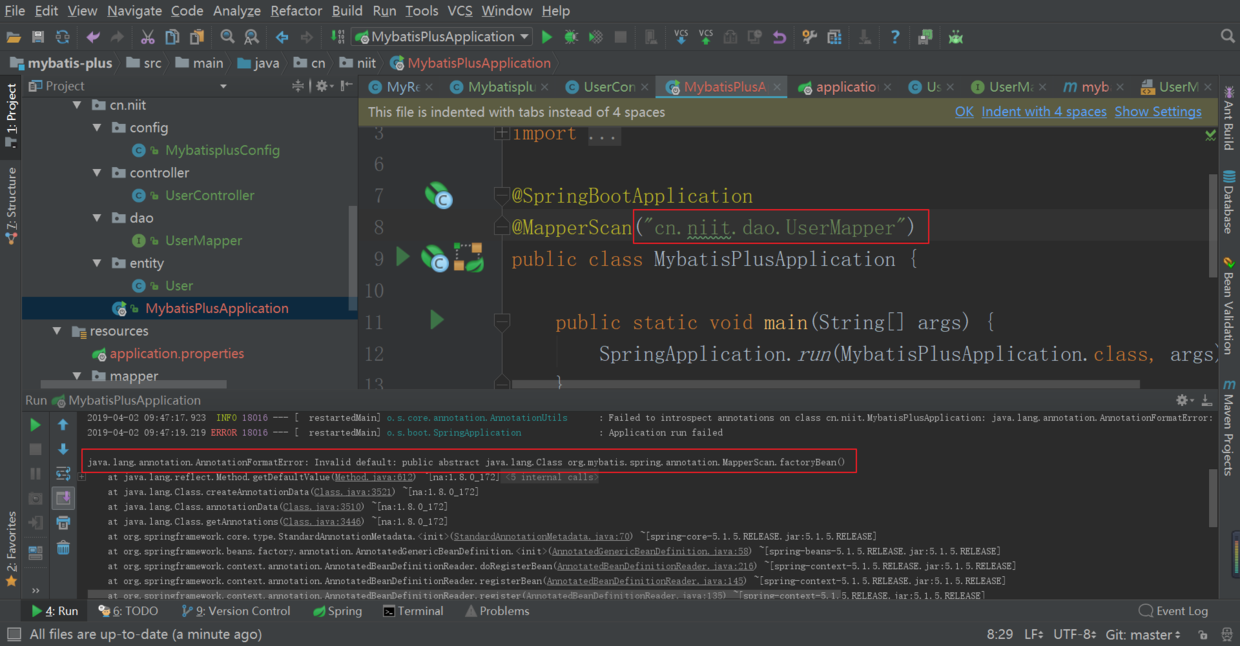Click the UTF-8 encoding status widget
Image resolution: width=1240 pixels, height=646 pixels.
pos(1074,635)
